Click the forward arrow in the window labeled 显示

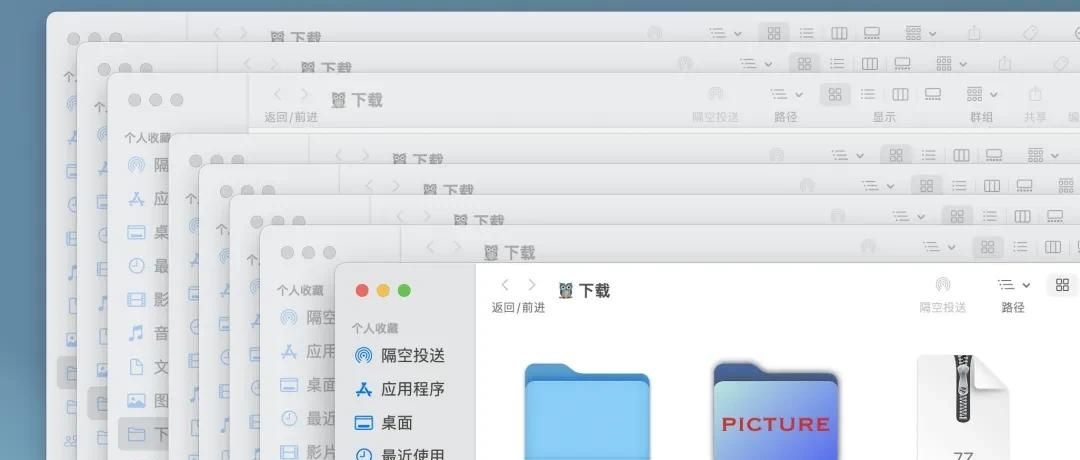pos(304,95)
